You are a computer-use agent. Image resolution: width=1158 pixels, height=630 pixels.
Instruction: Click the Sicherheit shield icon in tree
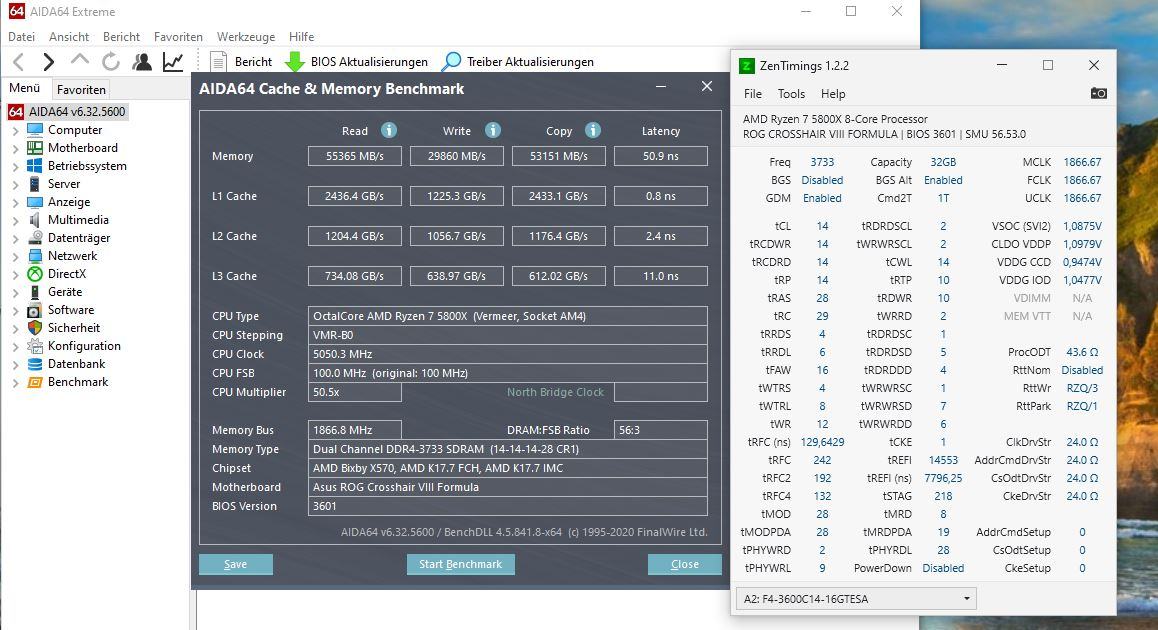click(35, 328)
